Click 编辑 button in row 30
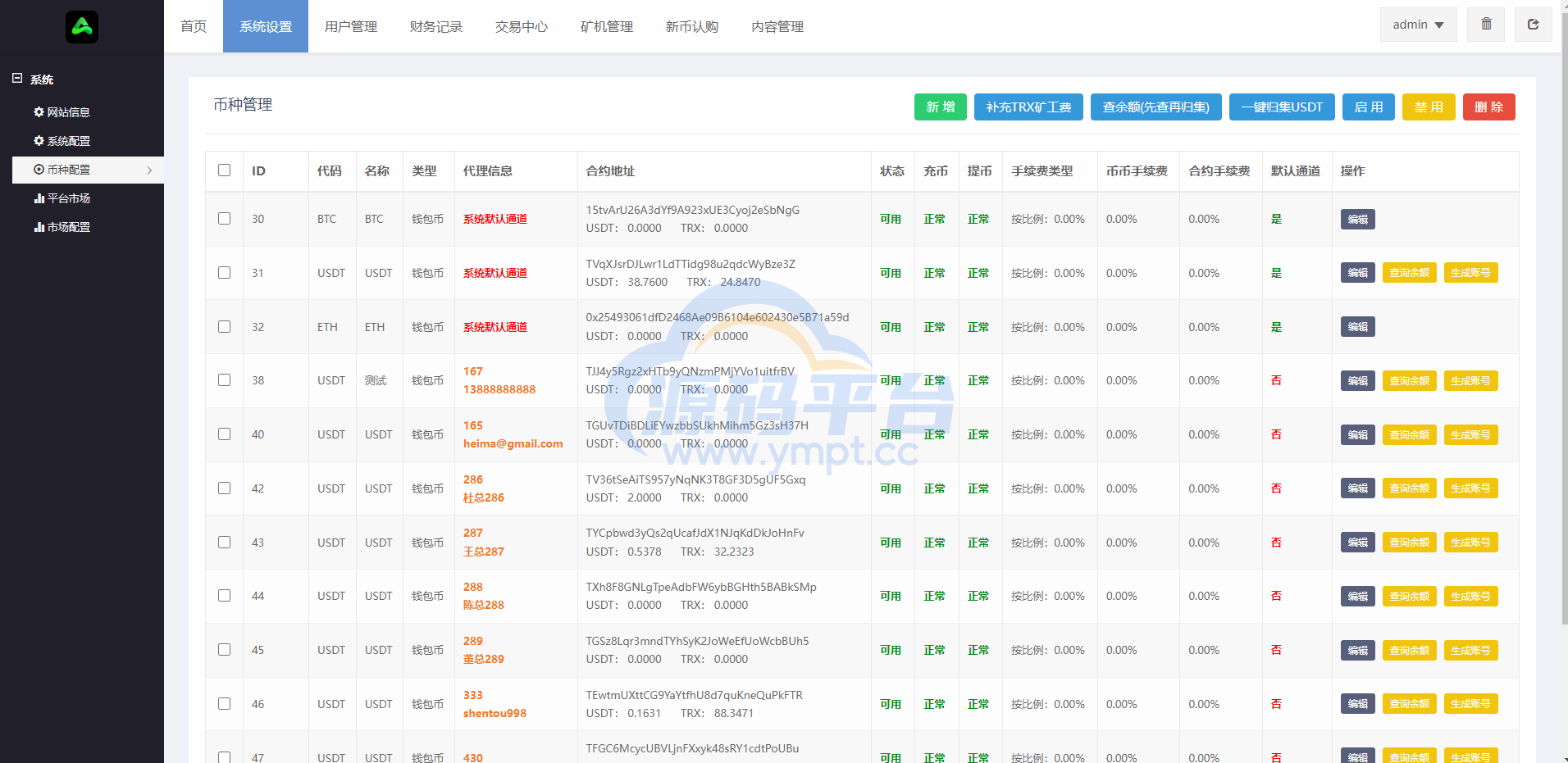 (1358, 219)
